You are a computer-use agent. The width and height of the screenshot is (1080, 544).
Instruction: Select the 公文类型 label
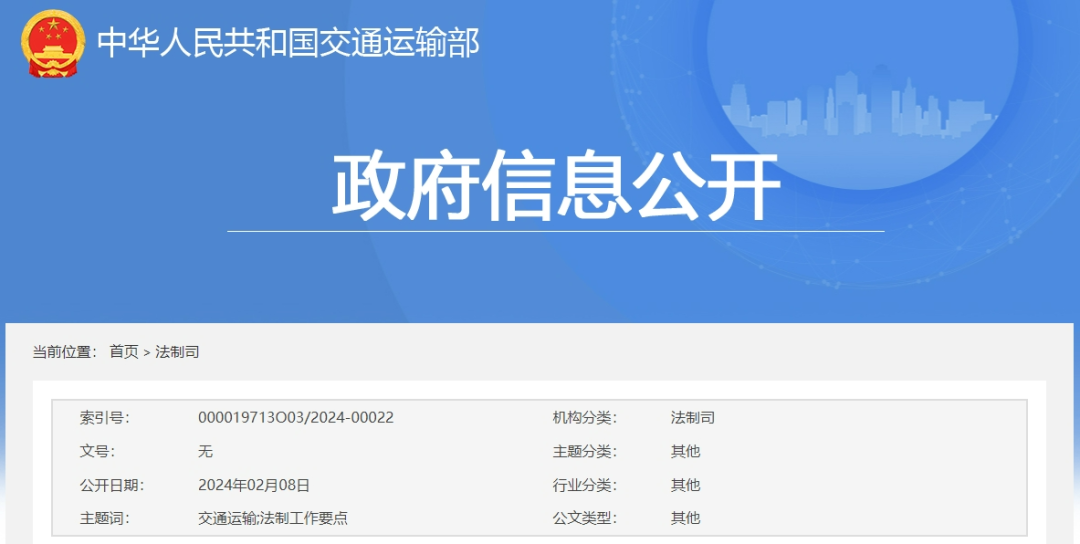(x=584, y=518)
